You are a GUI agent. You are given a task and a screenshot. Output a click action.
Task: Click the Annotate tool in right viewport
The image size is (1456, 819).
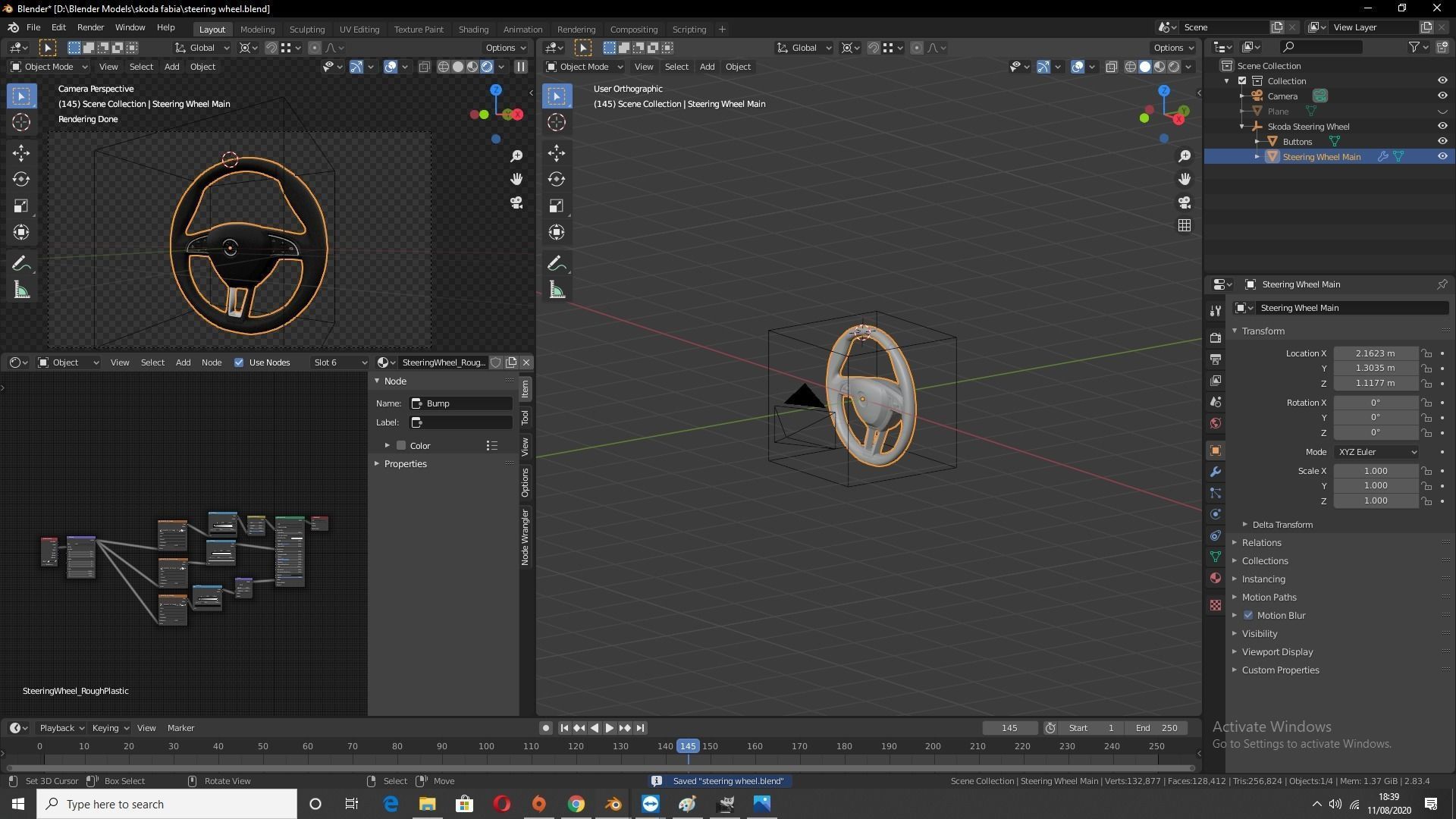557,263
